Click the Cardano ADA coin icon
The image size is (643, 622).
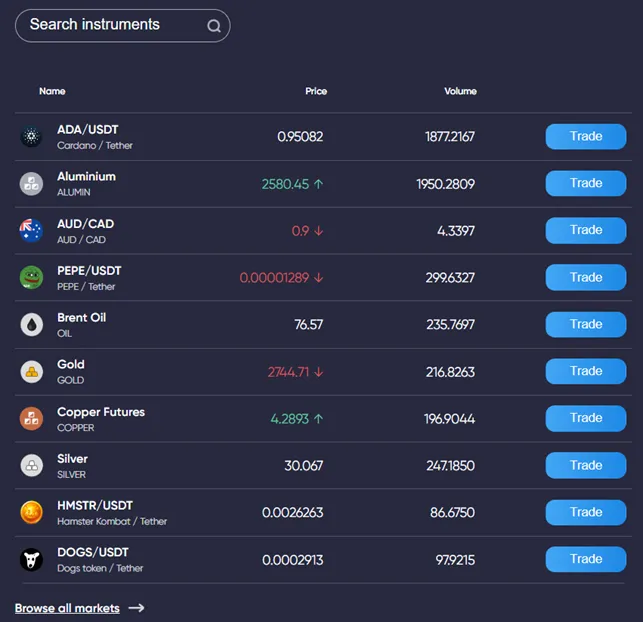coord(32,137)
